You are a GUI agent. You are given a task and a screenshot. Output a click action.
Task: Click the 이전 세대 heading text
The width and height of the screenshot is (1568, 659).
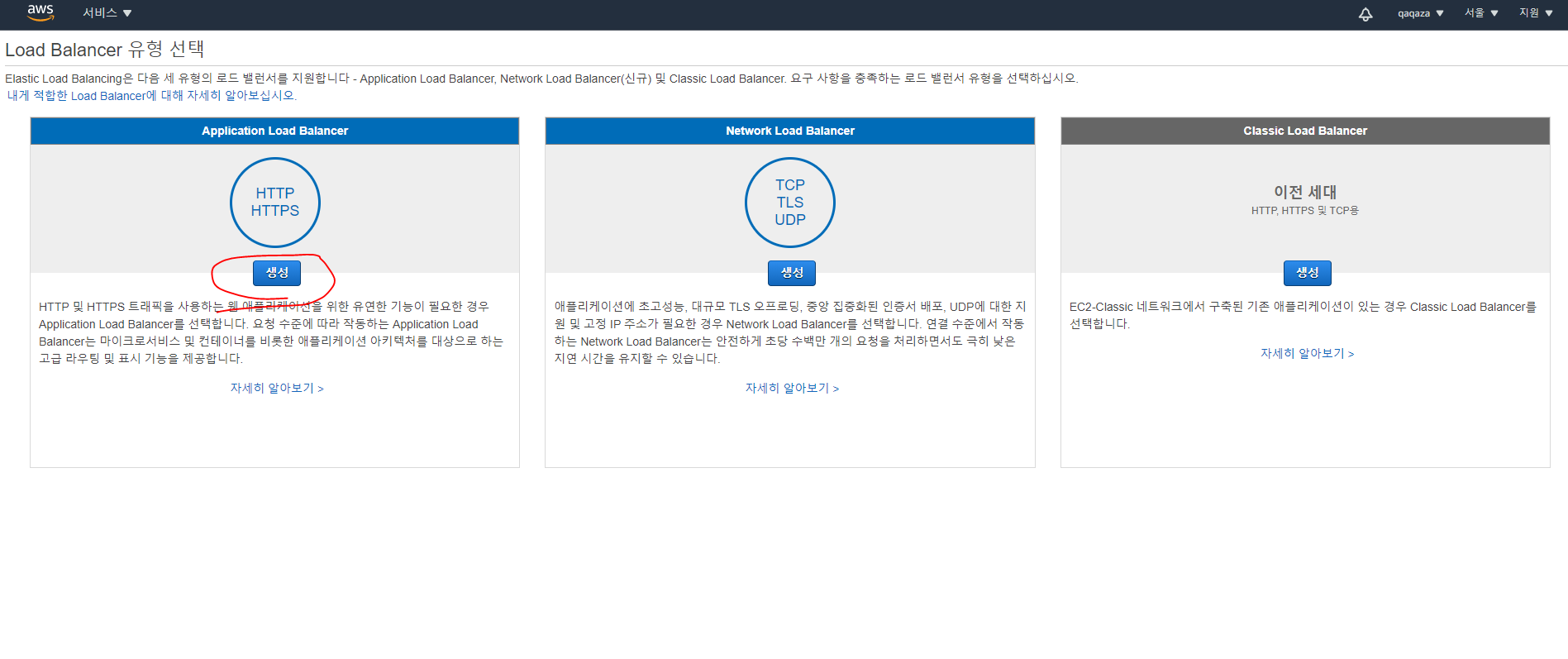point(1304,192)
